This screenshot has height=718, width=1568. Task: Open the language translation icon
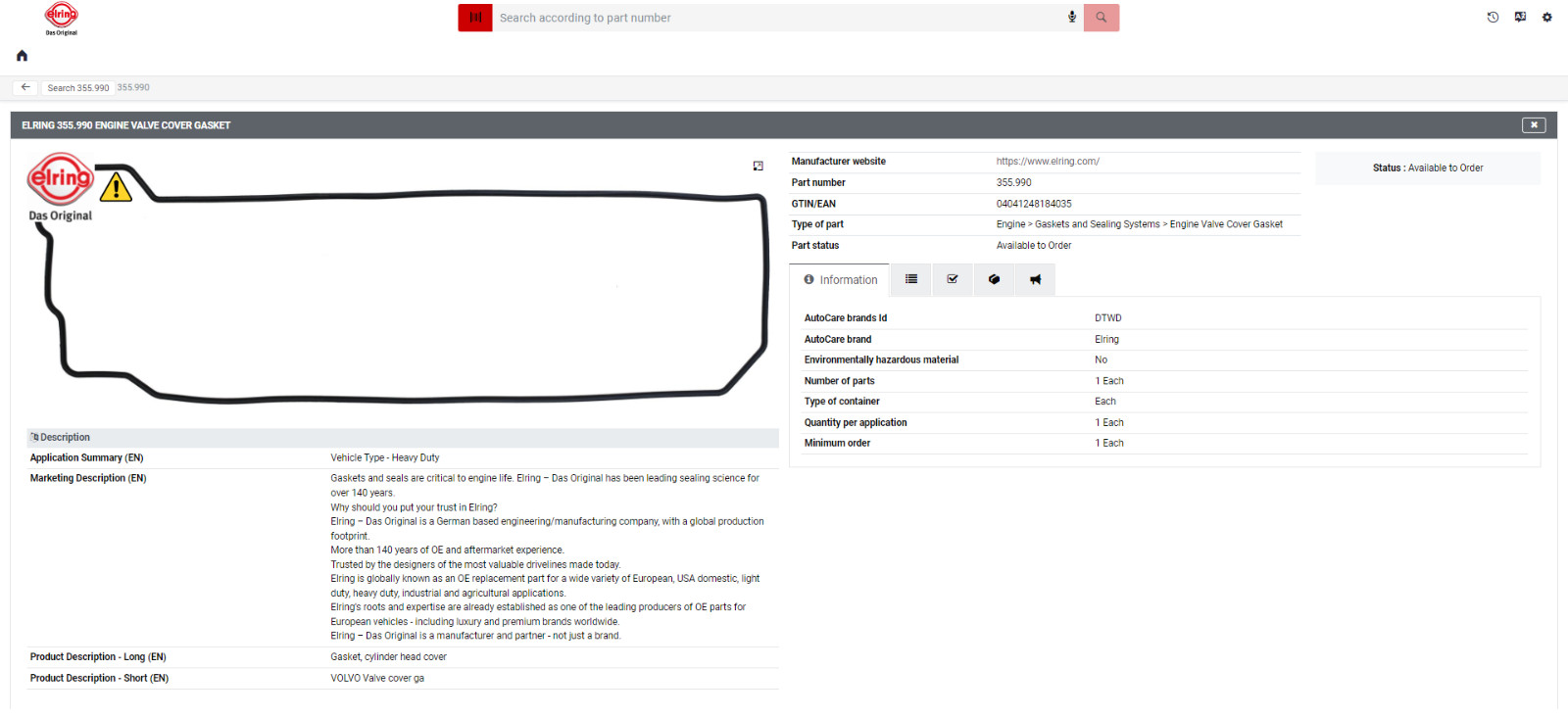pos(1520,18)
